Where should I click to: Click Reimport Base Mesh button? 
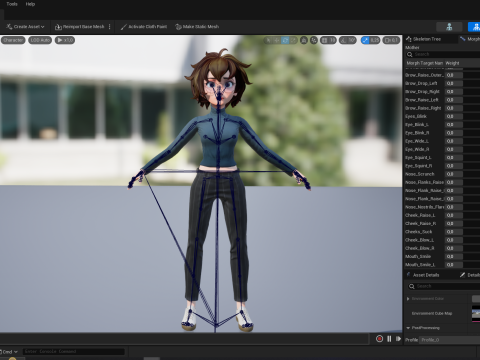point(80,27)
